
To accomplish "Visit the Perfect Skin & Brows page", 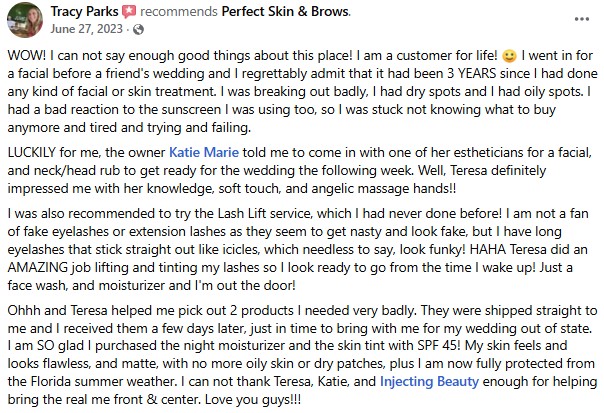I will point(285,12).
